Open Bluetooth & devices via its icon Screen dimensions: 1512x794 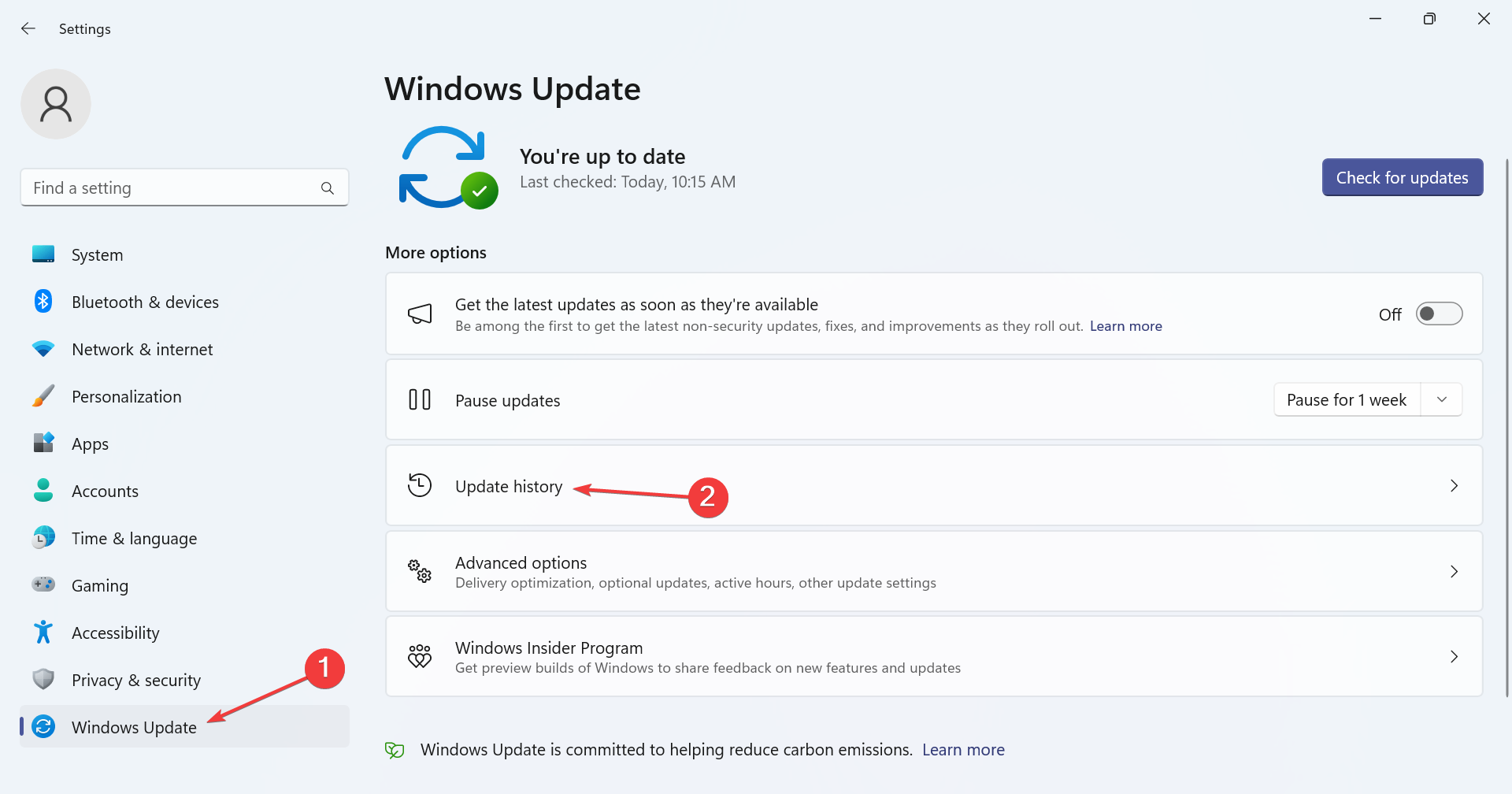[x=43, y=301]
